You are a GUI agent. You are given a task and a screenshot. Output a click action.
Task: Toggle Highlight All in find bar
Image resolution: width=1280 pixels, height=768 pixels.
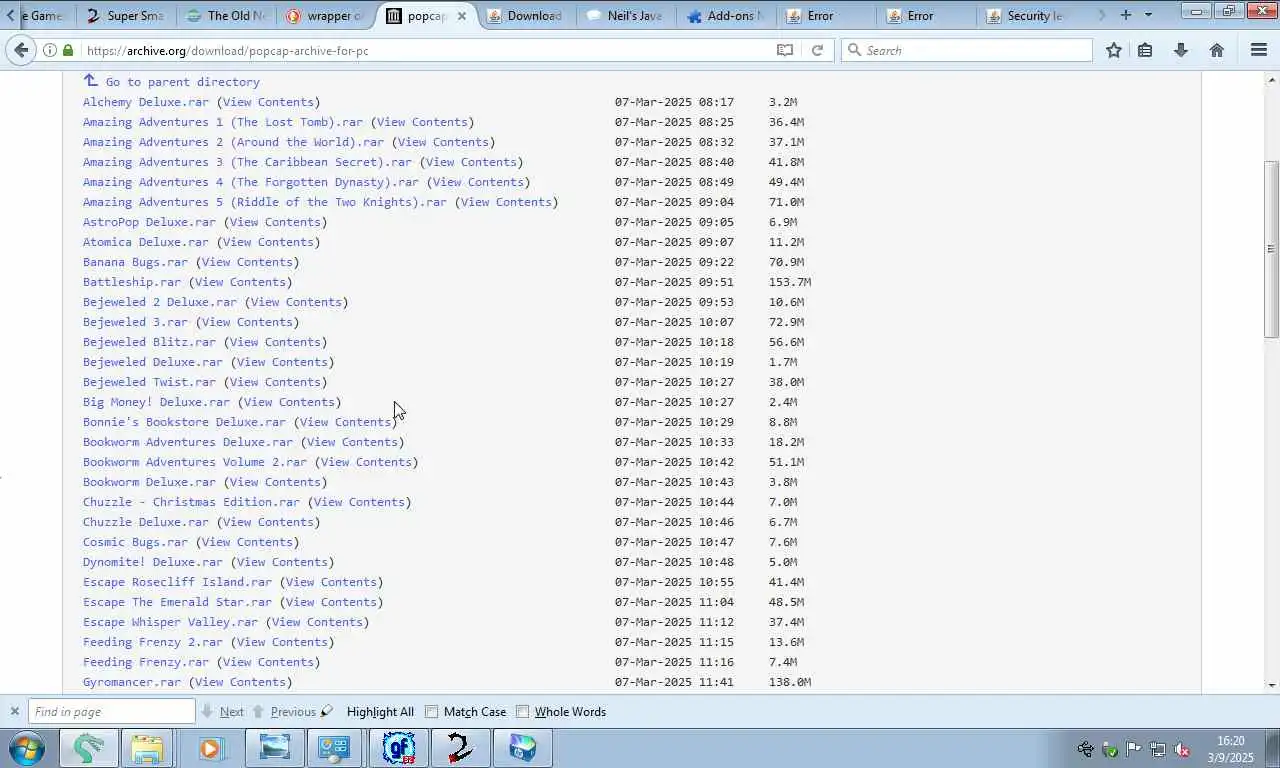[380, 712]
